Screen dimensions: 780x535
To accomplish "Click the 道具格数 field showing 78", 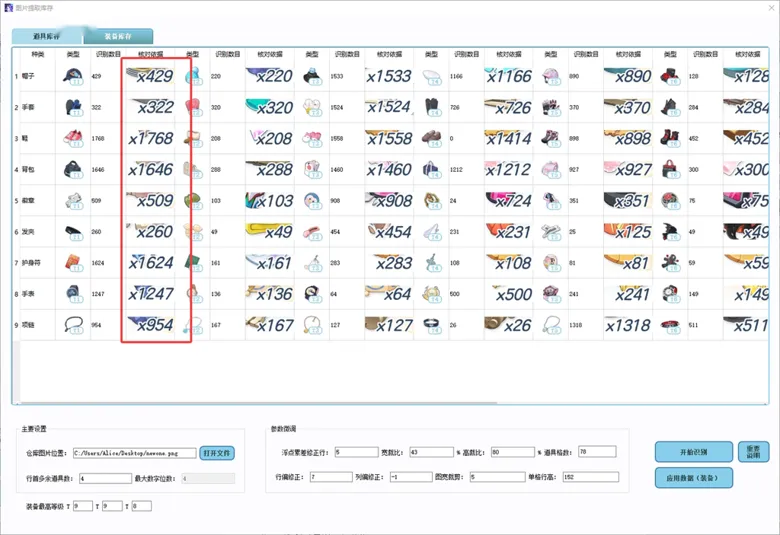I will (x=597, y=451).
